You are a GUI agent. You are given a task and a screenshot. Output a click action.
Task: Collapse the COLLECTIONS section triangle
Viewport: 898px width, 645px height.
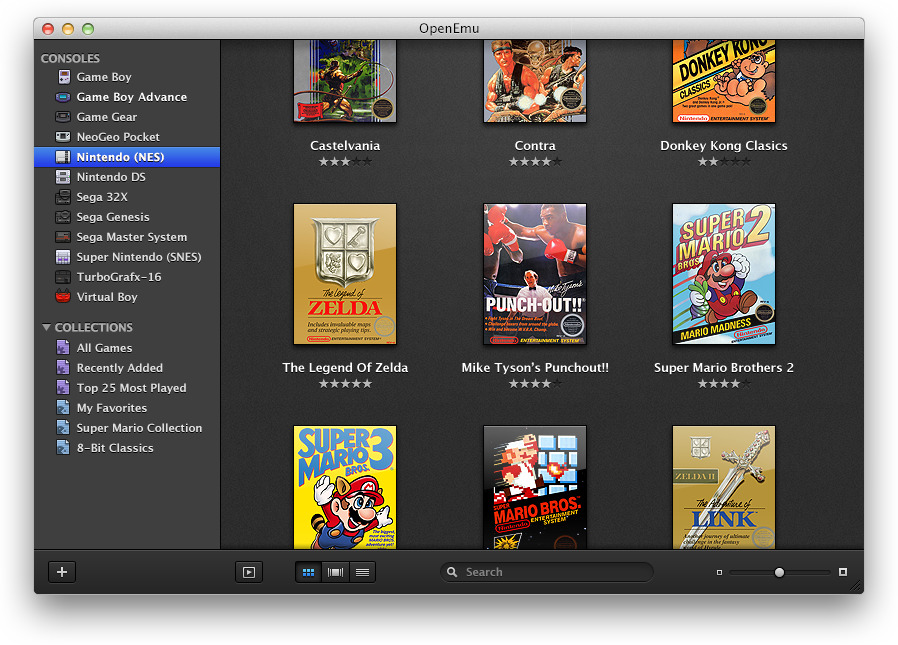(x=46, y=327)
